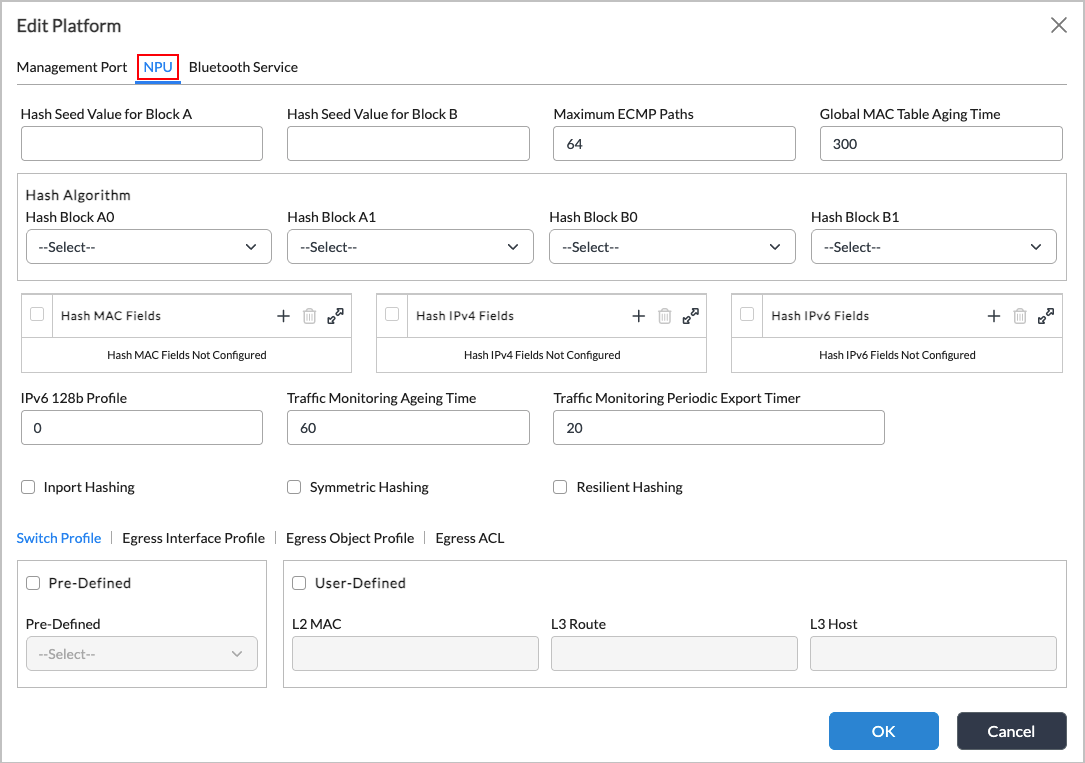
Task: Cancel the Edit Platform dialog
Action: click(x=1010, y=731)
